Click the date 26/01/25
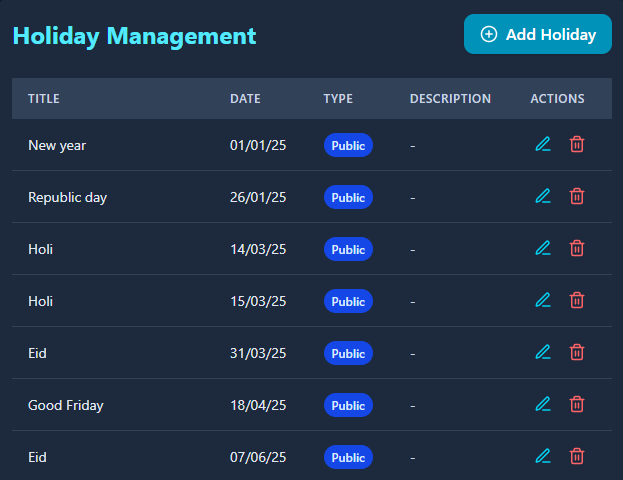This screenshot has height=480, width=623. point(258,197)
